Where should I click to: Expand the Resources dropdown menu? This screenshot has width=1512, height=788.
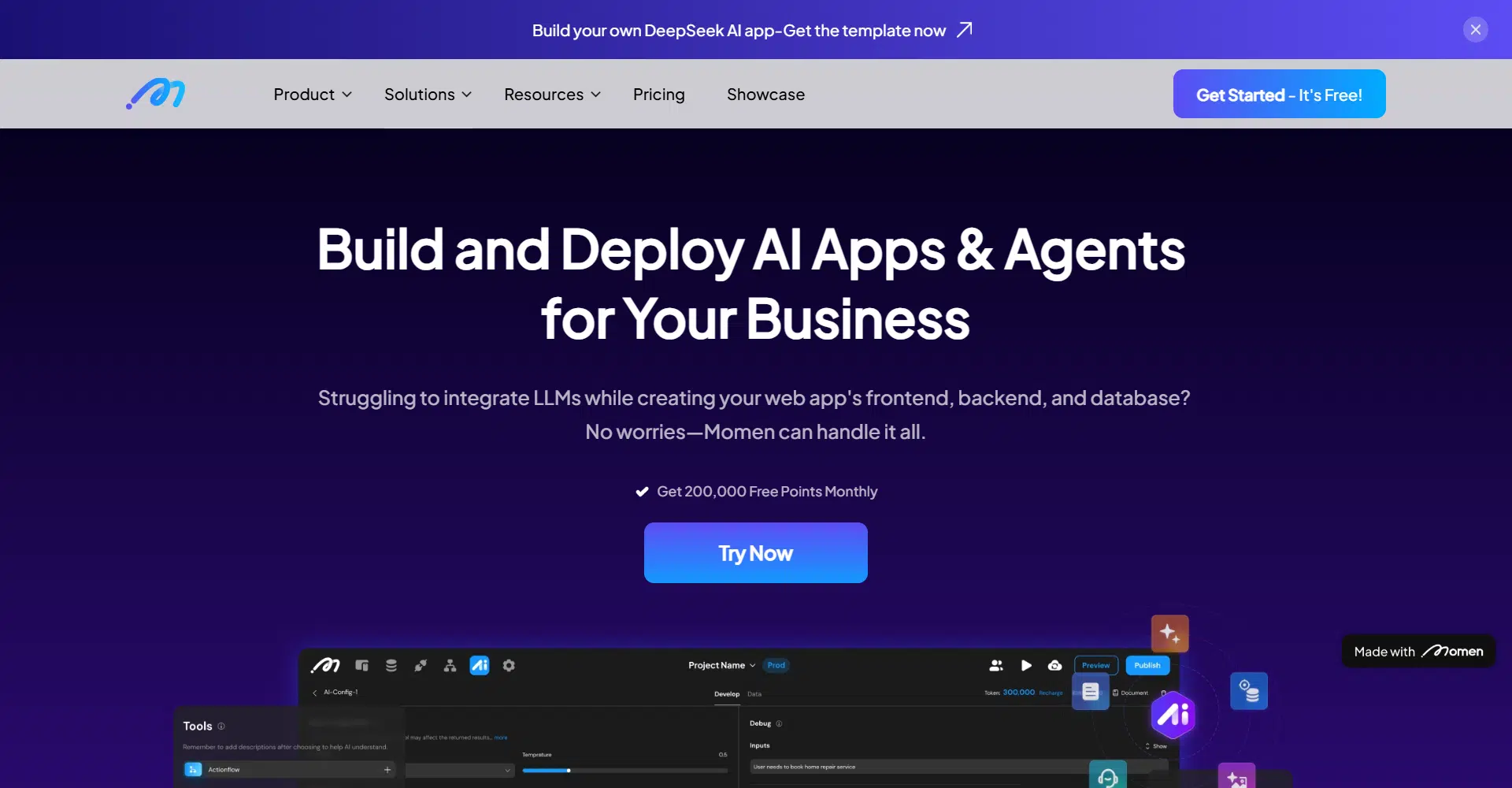552,95
